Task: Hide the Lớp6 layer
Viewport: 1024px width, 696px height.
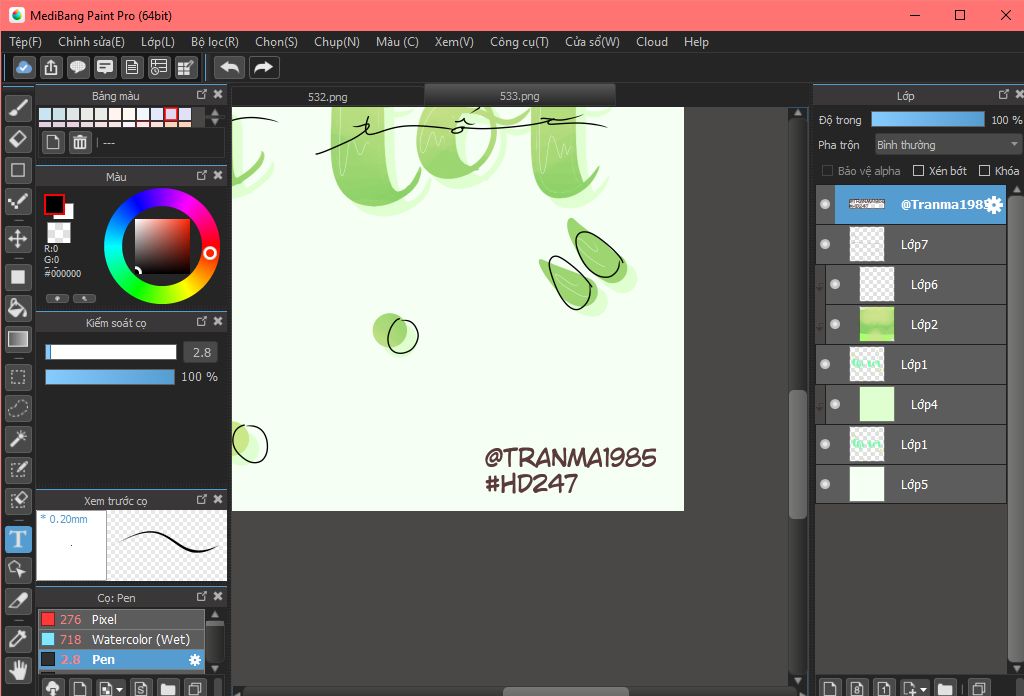Action: (835, 284)
